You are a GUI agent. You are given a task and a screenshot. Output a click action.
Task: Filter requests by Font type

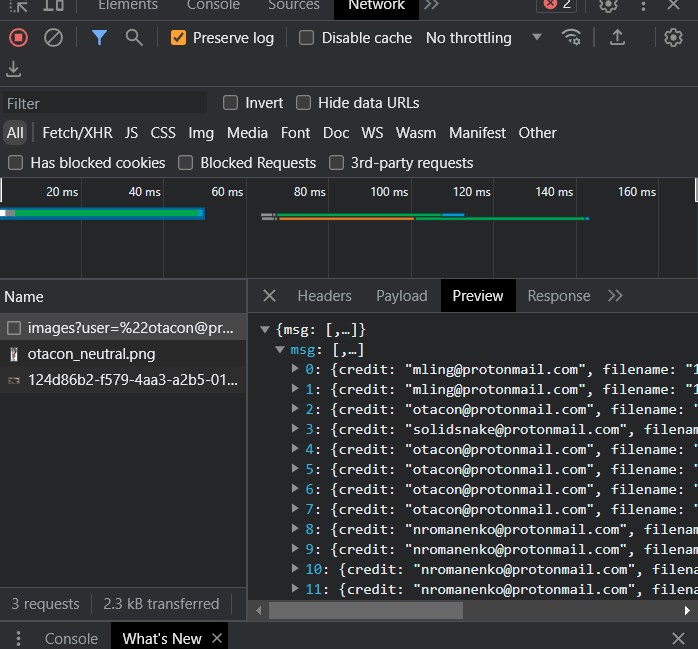295,133
